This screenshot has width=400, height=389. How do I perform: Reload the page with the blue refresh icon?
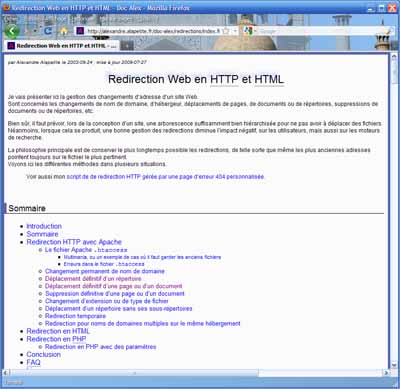(x=48, y=31)
